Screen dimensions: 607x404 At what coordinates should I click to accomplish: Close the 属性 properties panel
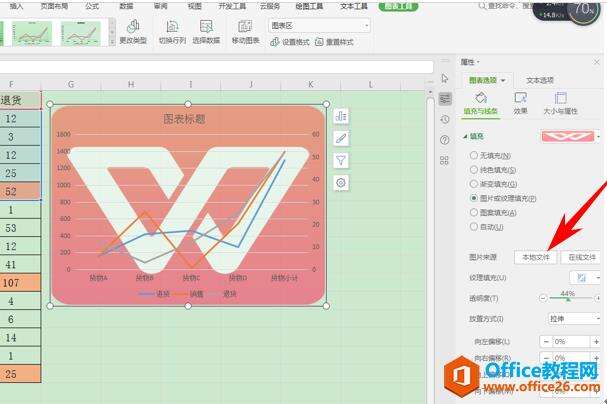click(x=597, y=62)
